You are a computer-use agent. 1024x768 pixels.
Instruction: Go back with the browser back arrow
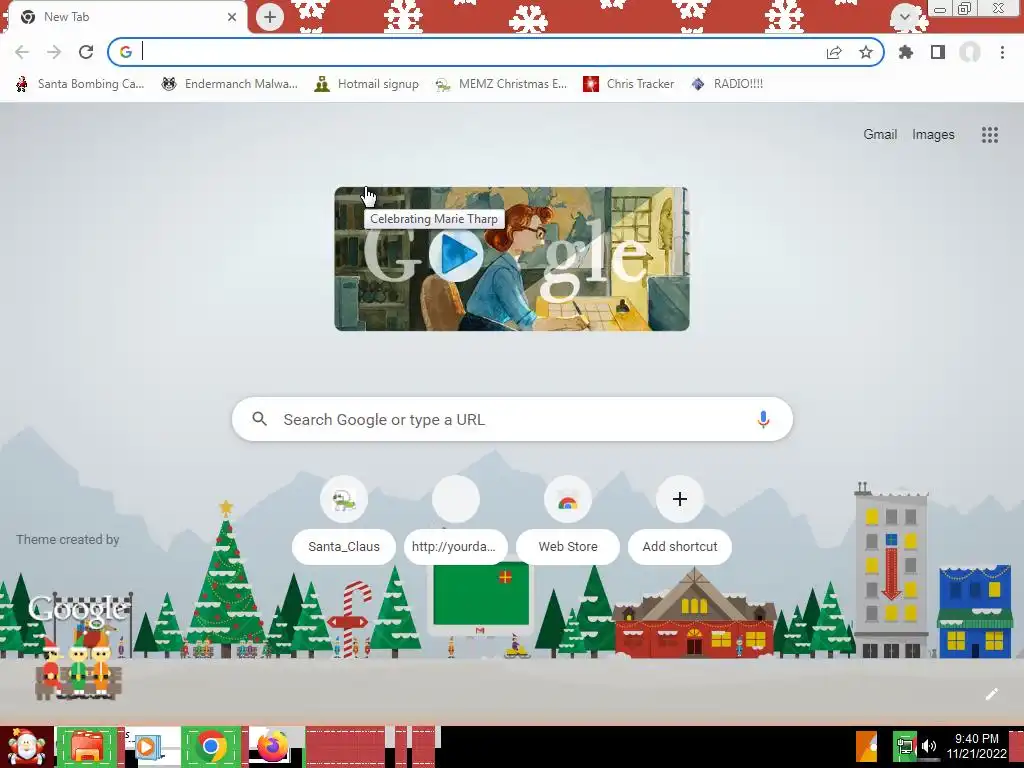pos(22,52)
